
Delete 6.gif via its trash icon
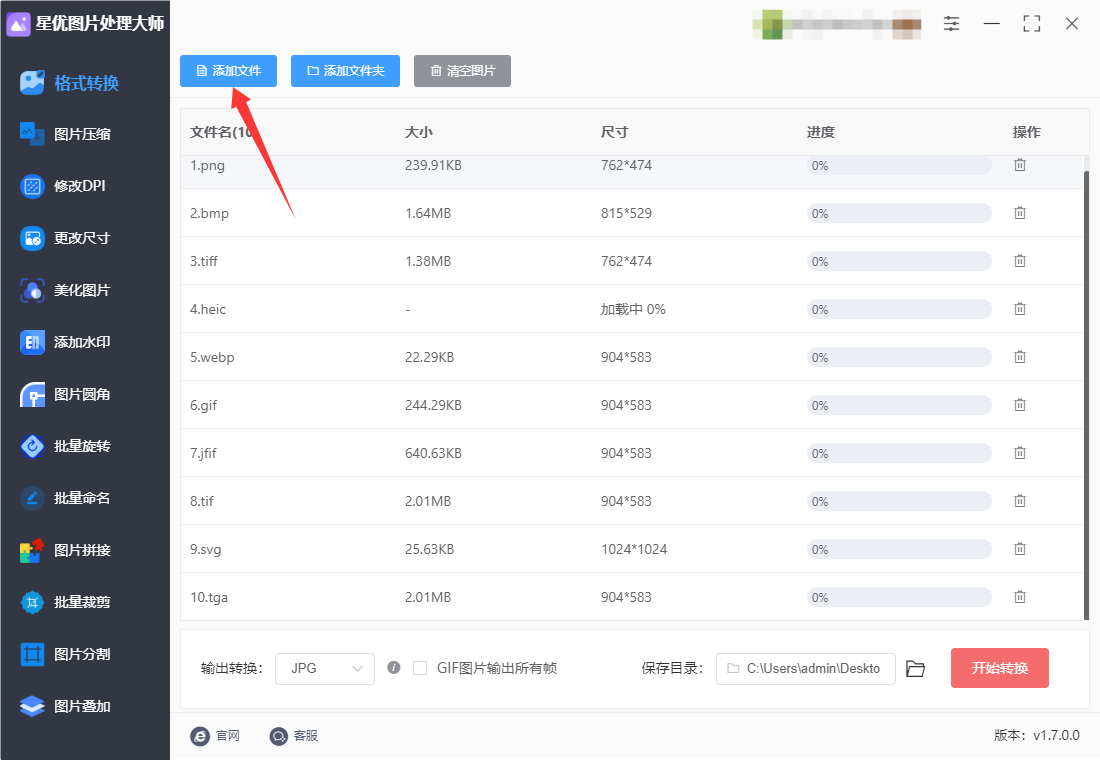coord(1020,405)
